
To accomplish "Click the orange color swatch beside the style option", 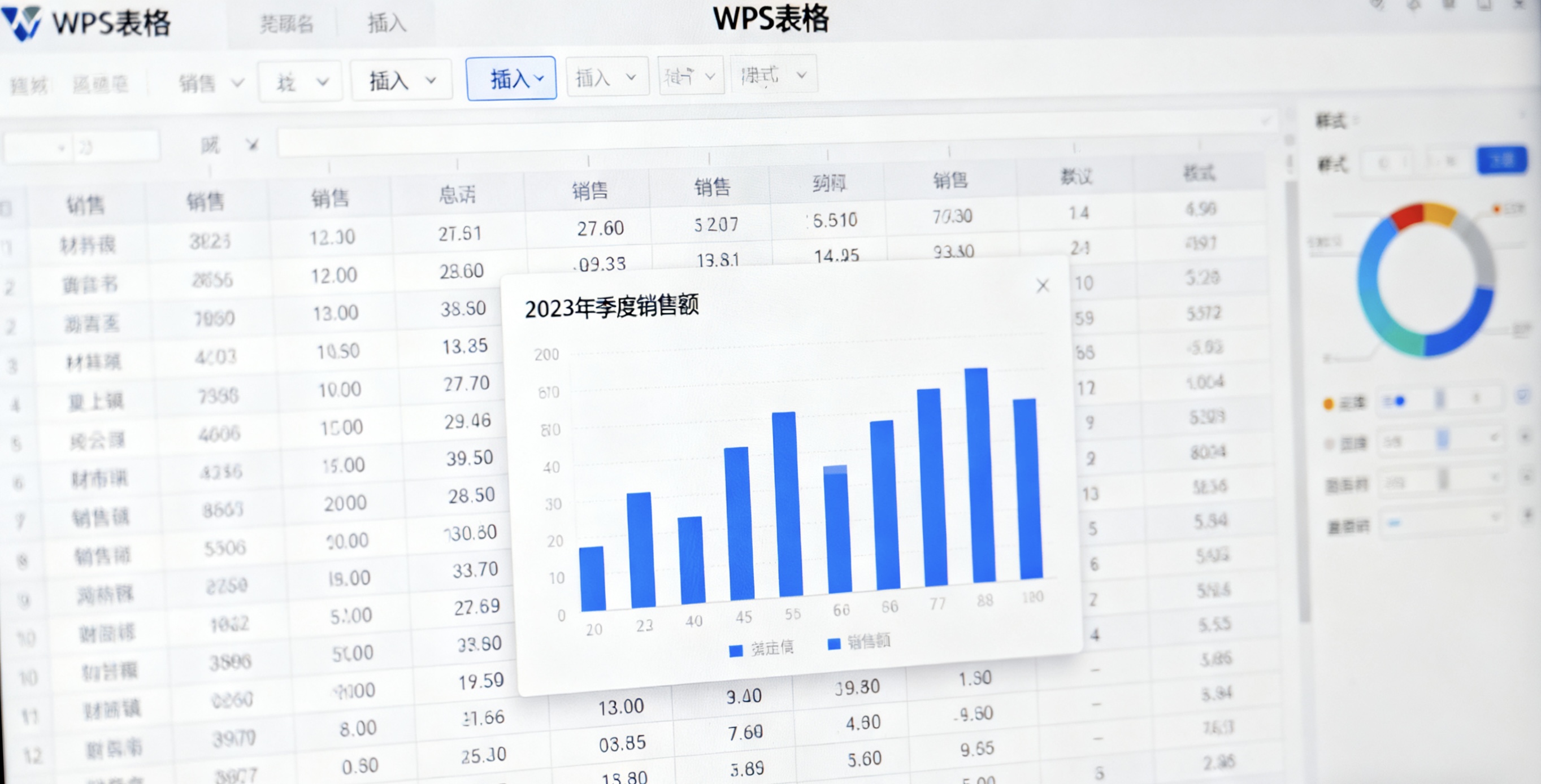I will coord(1329,404).
